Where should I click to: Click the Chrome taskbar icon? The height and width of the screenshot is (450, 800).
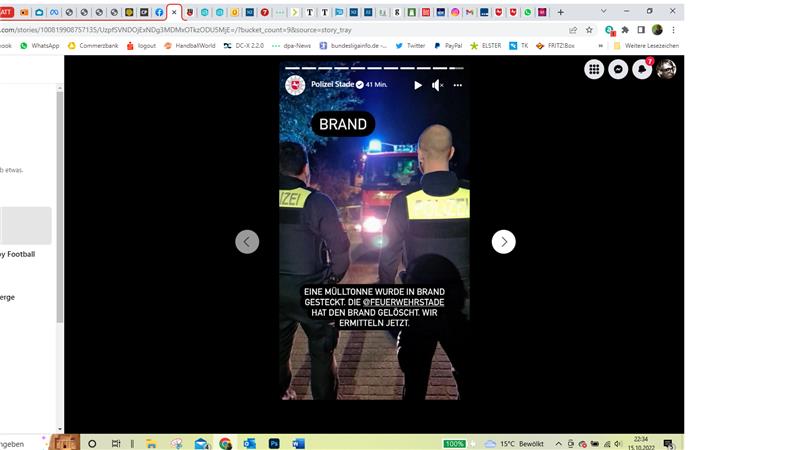pos(225,443)
